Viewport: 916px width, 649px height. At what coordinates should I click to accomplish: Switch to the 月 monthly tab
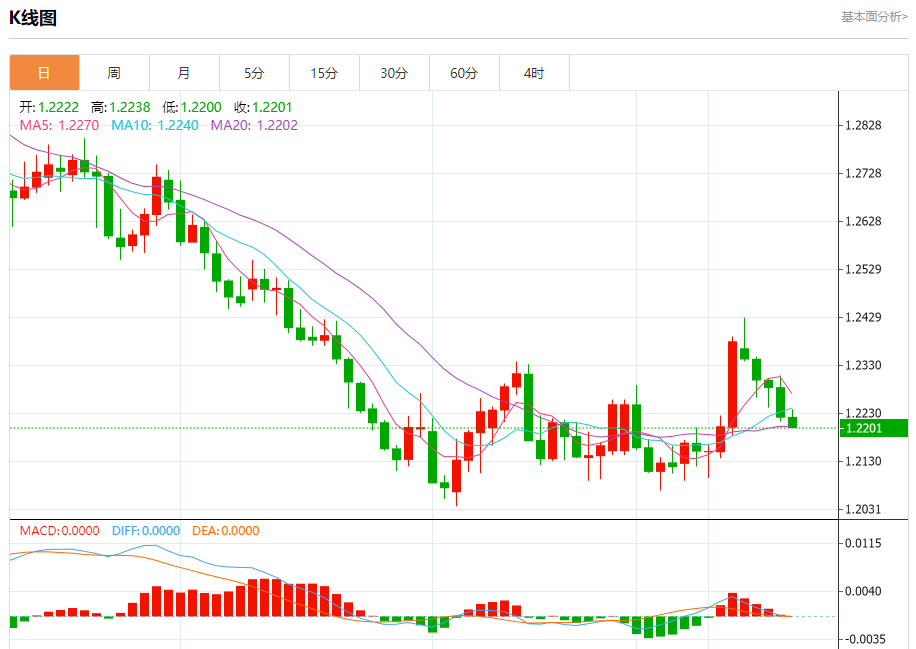pyautogui.click(x=185, y=73)
